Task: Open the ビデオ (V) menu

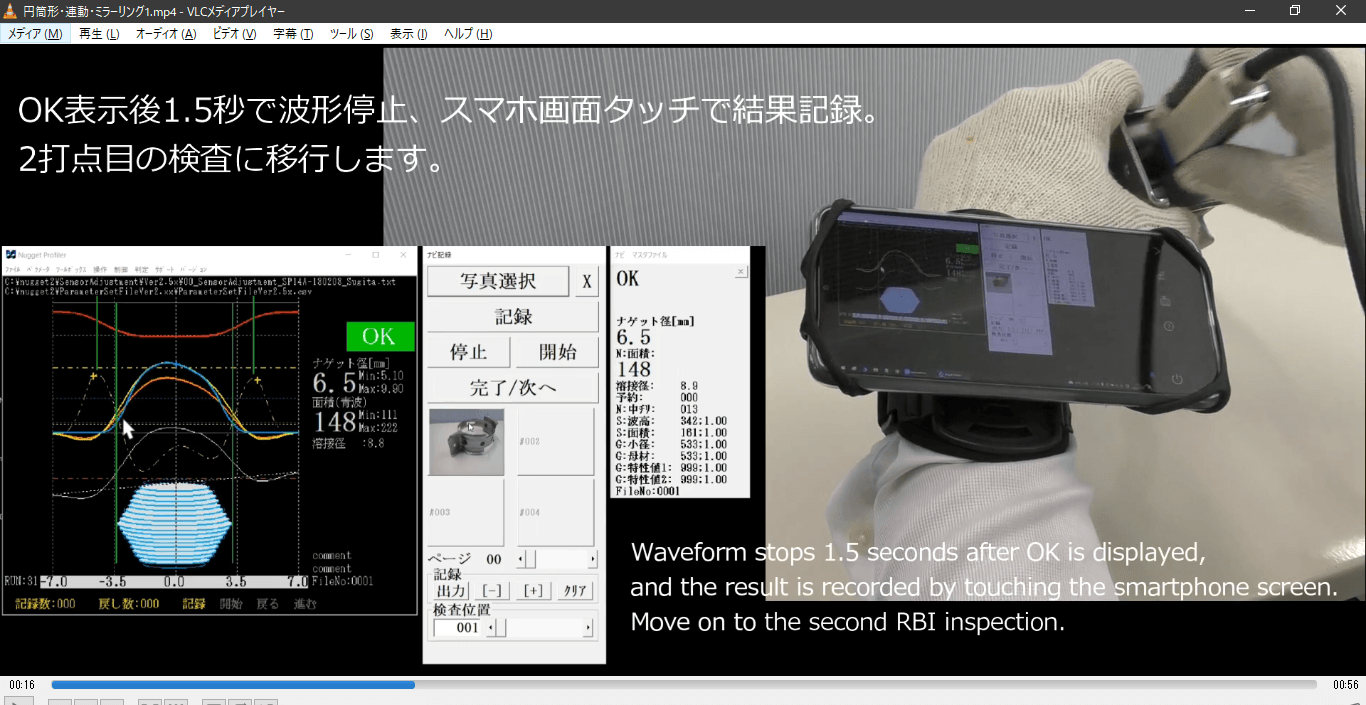Action: pos(234,34)
